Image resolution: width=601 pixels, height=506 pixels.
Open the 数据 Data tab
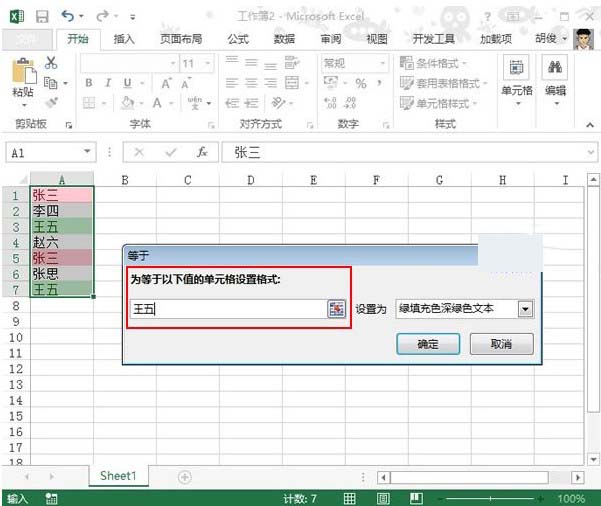(284, 39)
